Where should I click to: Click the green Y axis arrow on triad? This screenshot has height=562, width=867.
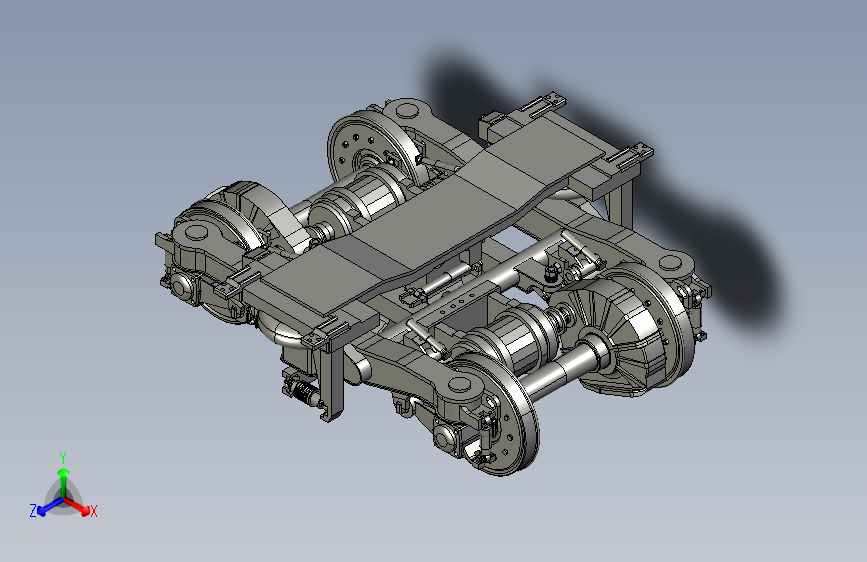tap(63, 481)
